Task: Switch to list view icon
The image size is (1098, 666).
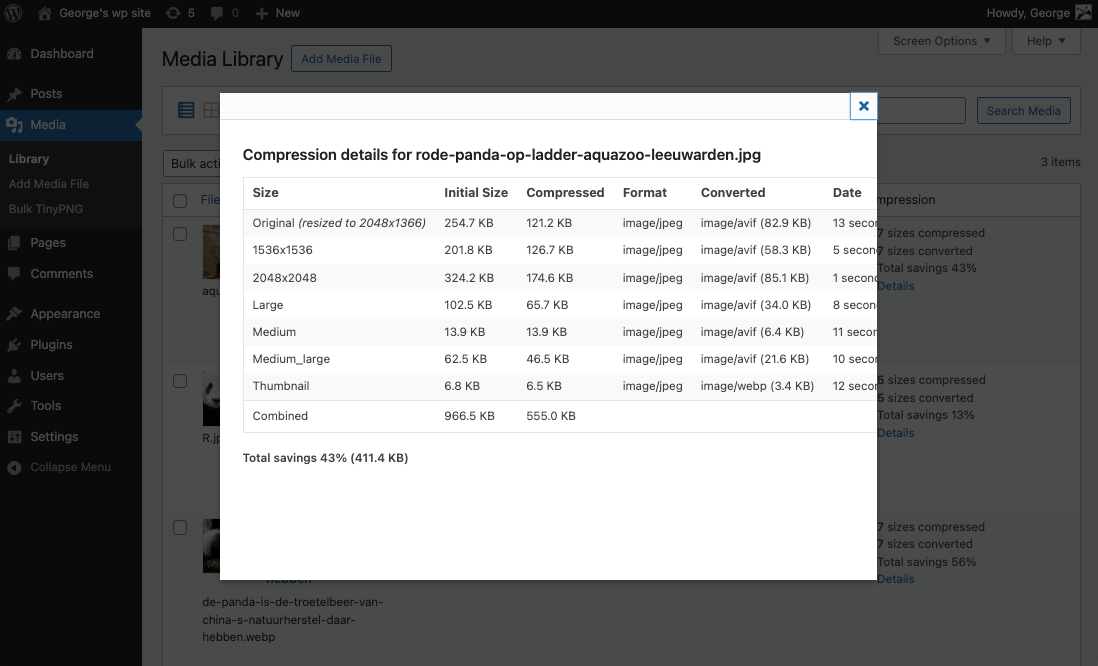Action: 186,110
